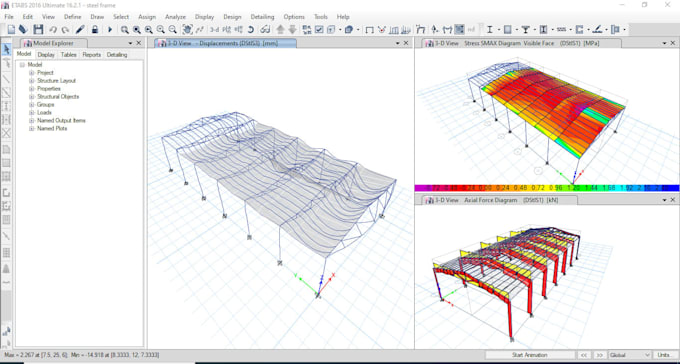
Task: Select the rubber band zoom magnifier
Action: [x=124, y=30]
